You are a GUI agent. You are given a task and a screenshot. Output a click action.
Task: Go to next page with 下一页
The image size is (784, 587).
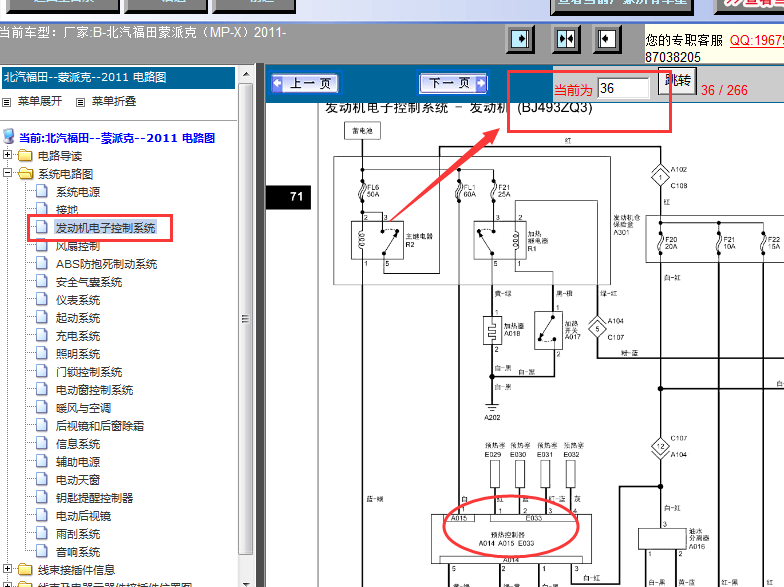tap(453, 83)
